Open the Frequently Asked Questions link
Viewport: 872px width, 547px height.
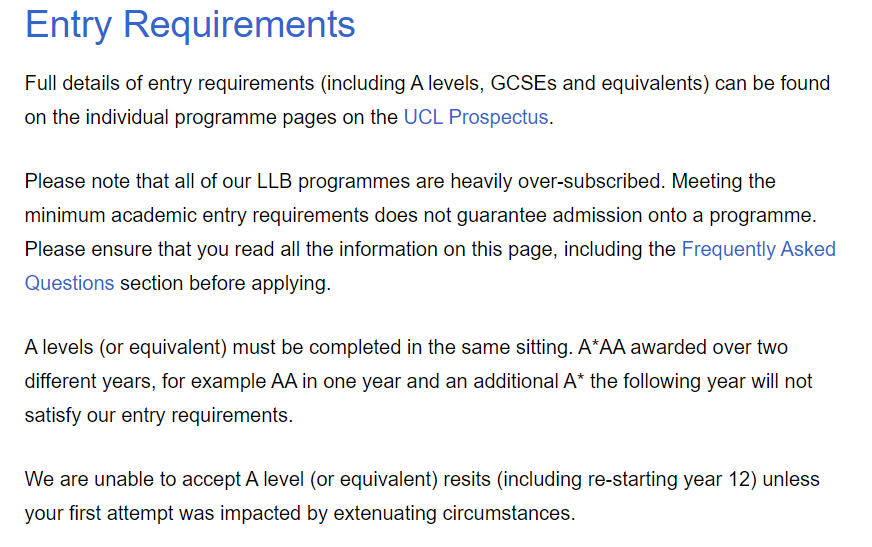click(x=758, y=249)
